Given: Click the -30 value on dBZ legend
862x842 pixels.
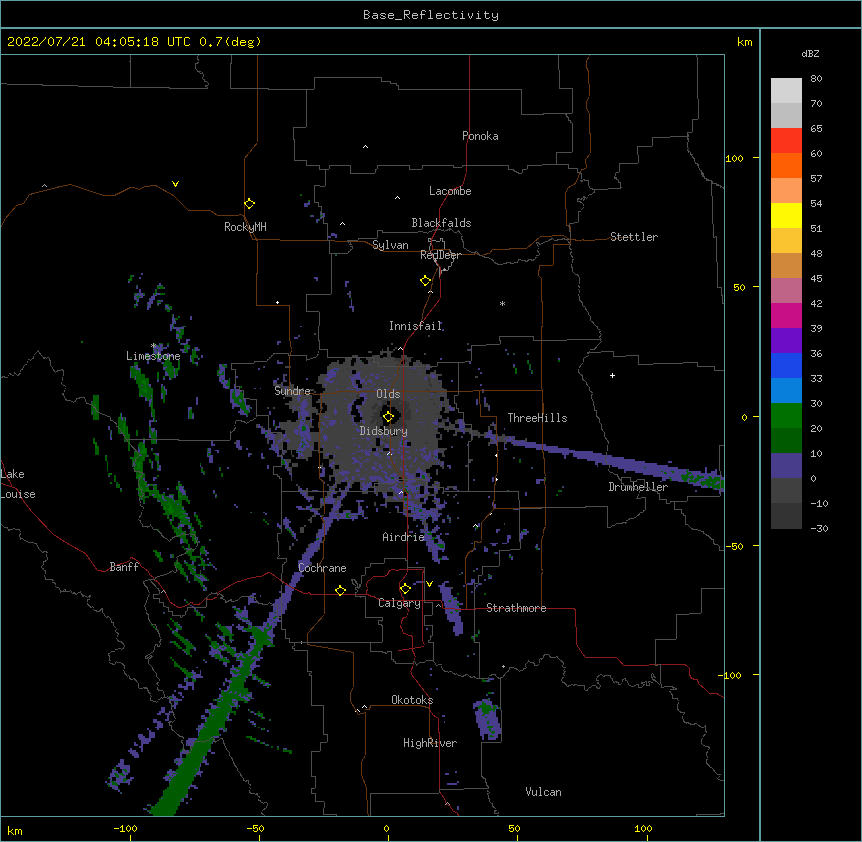Looking at the screenshot, I should point(819,528).
